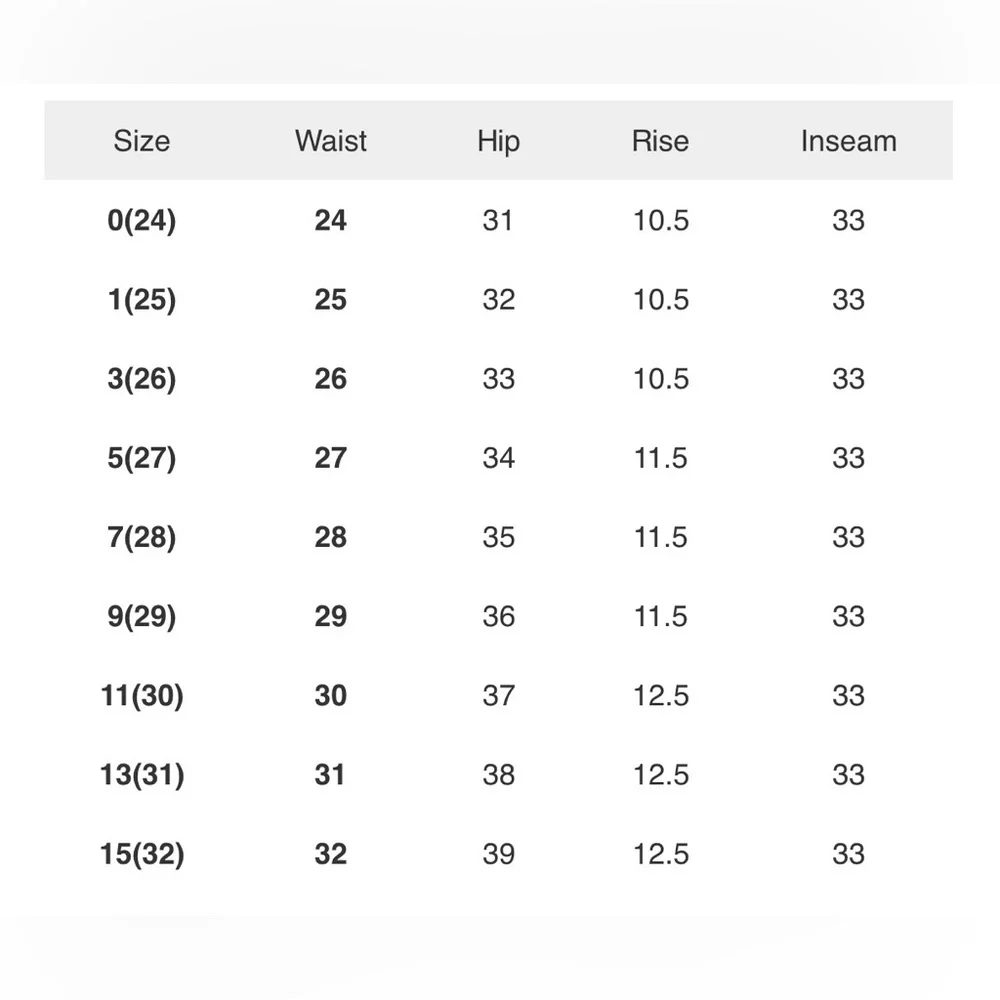The image size is (1000, 1000).
Task: Click the hip value 31
Action: coord(498,220)
